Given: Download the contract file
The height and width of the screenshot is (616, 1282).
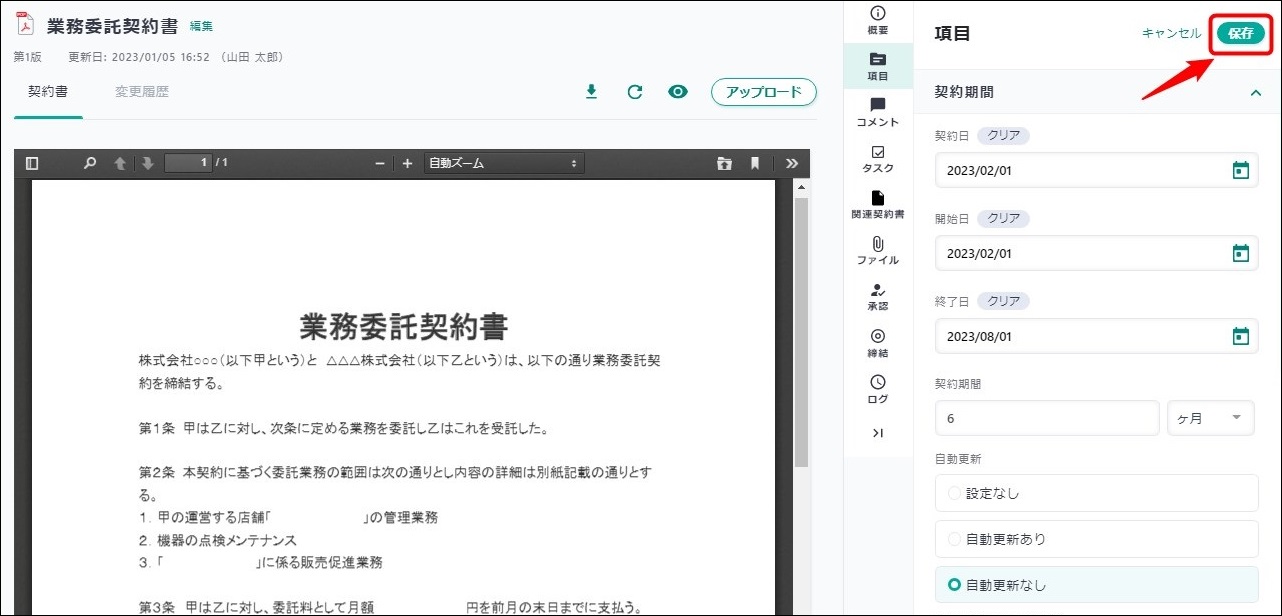Looking at the screenshot, I should coord(591,92).
